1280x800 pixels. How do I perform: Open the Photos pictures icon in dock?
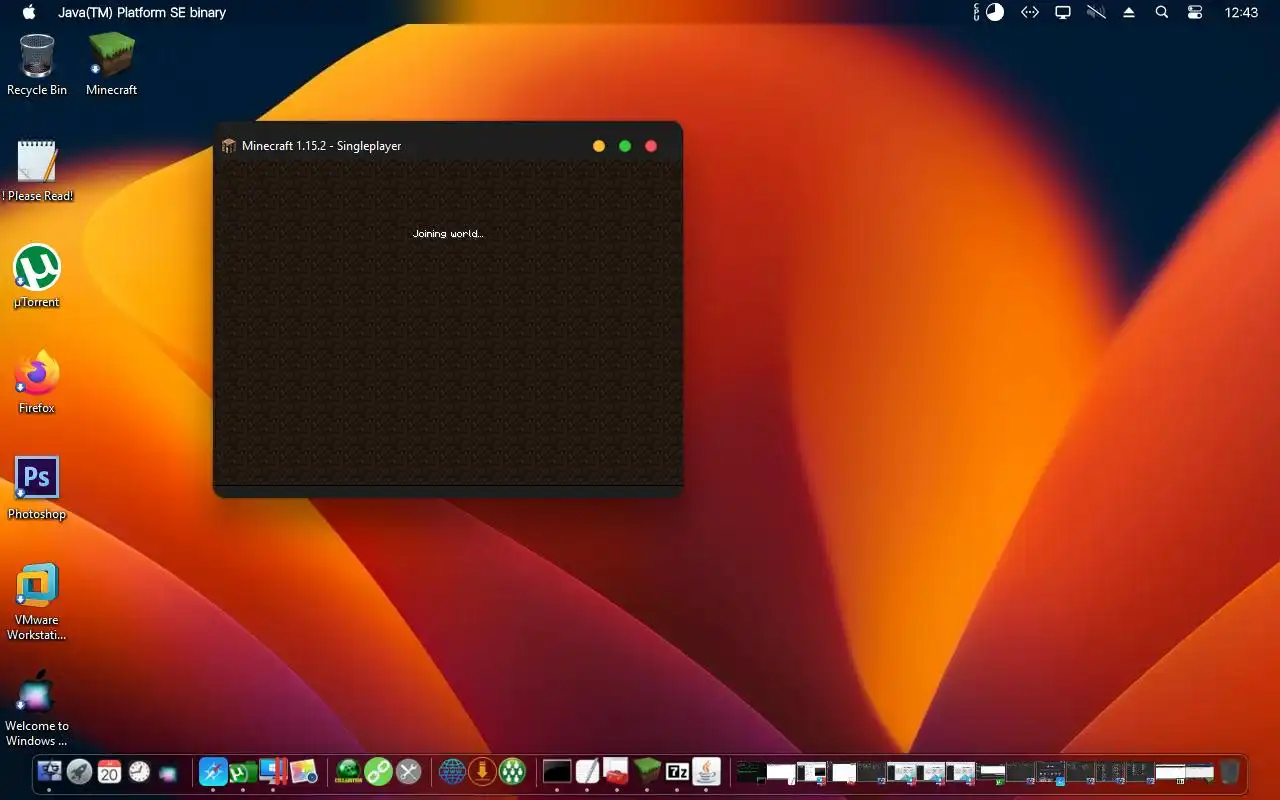pyautogui.click(x=303, y=771)
